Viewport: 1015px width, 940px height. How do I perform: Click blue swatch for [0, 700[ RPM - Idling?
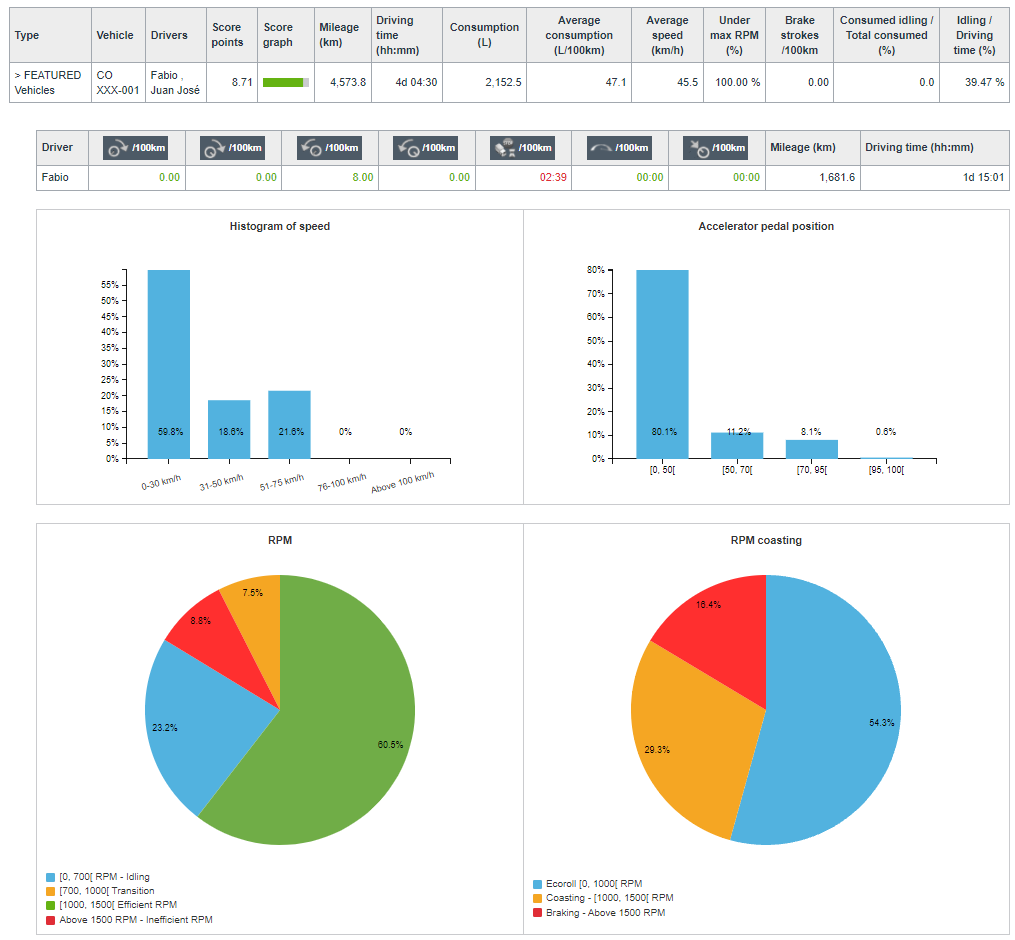(50, 877)
